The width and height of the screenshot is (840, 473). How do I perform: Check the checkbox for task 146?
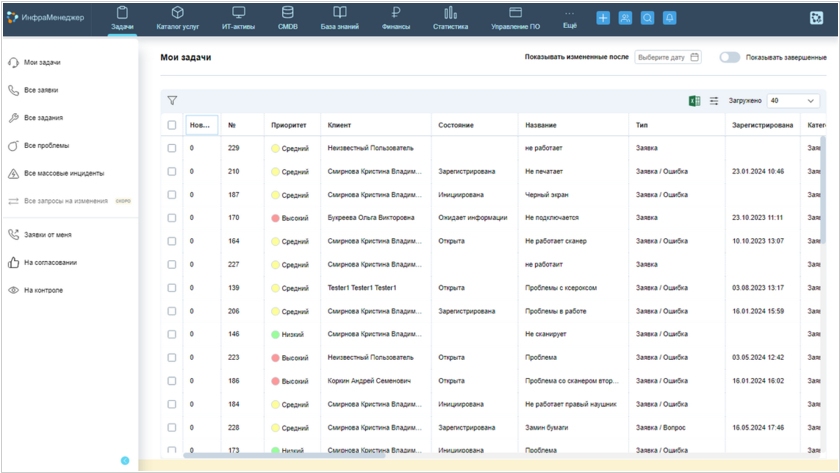pos(171,334)
